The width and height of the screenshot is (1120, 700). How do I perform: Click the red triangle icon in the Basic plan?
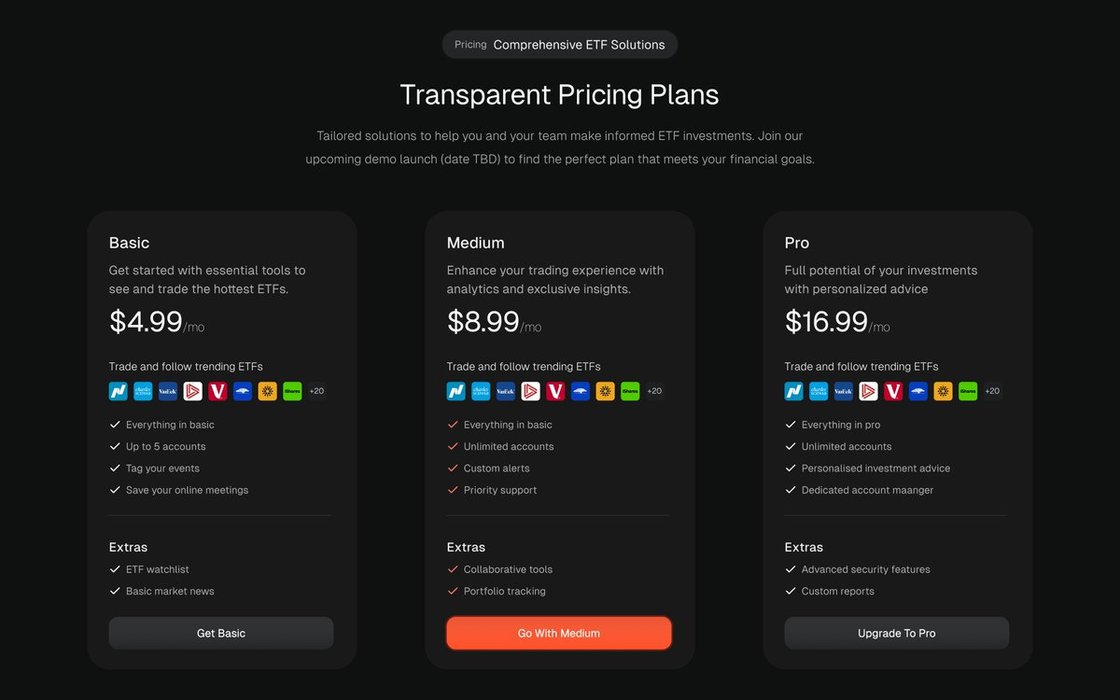tap(193, 391)
